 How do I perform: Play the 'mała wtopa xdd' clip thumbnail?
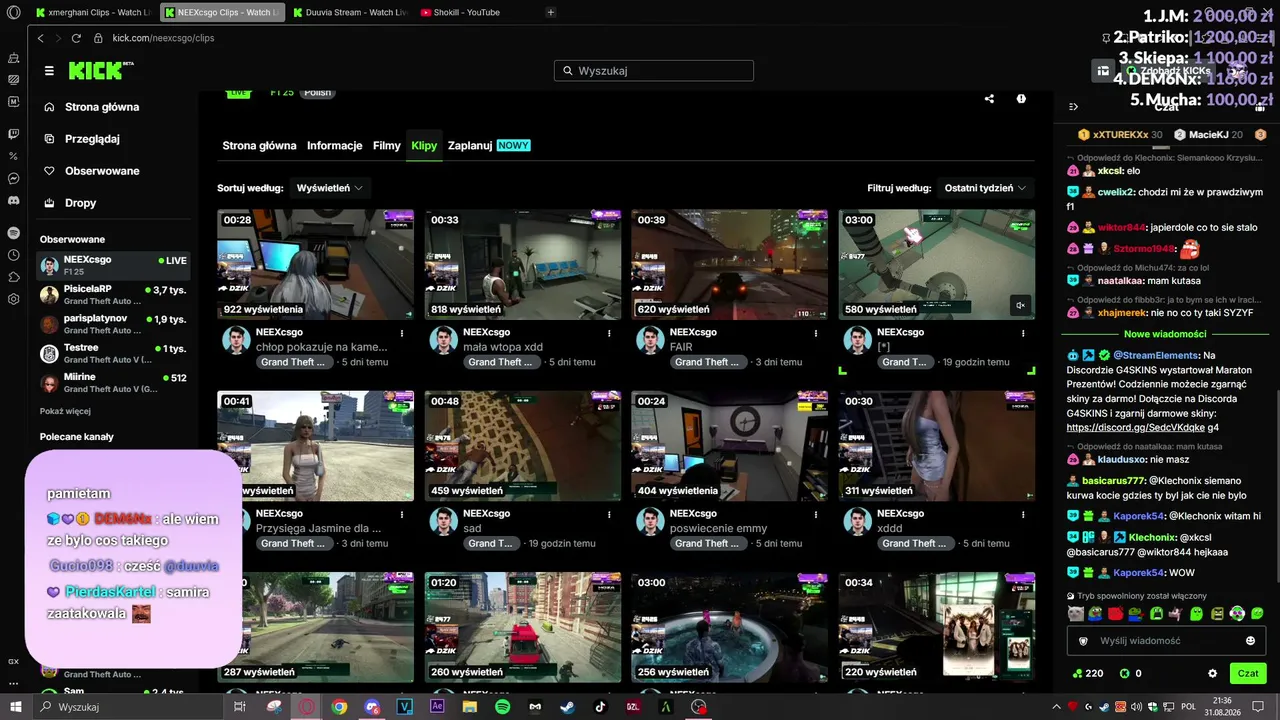523,264
